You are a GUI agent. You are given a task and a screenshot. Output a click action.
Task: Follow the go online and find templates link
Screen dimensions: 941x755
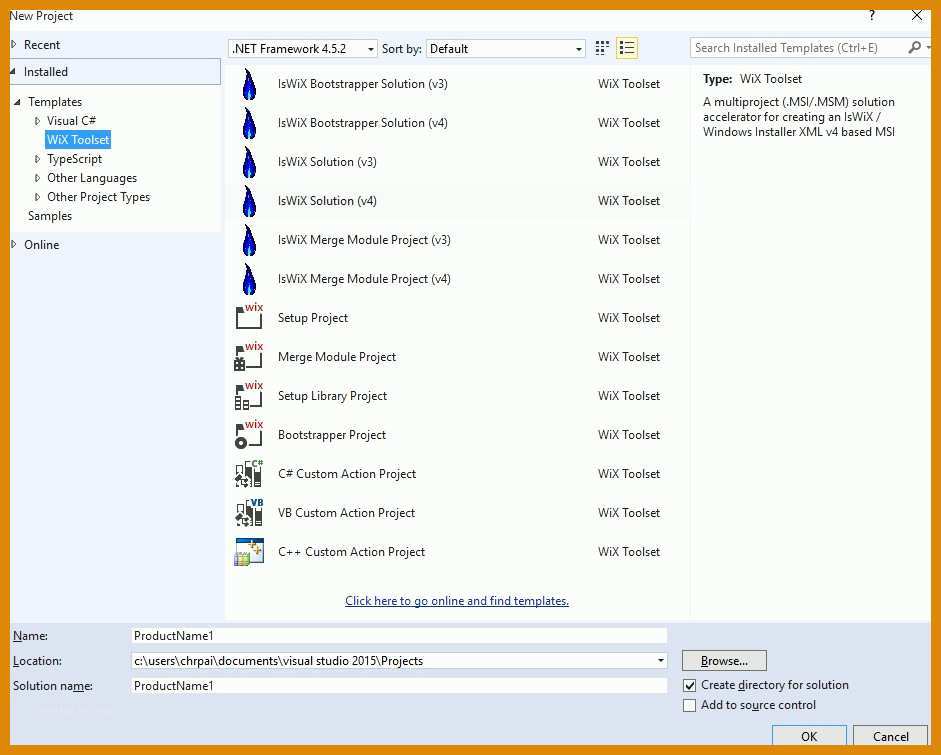[457, 601]
